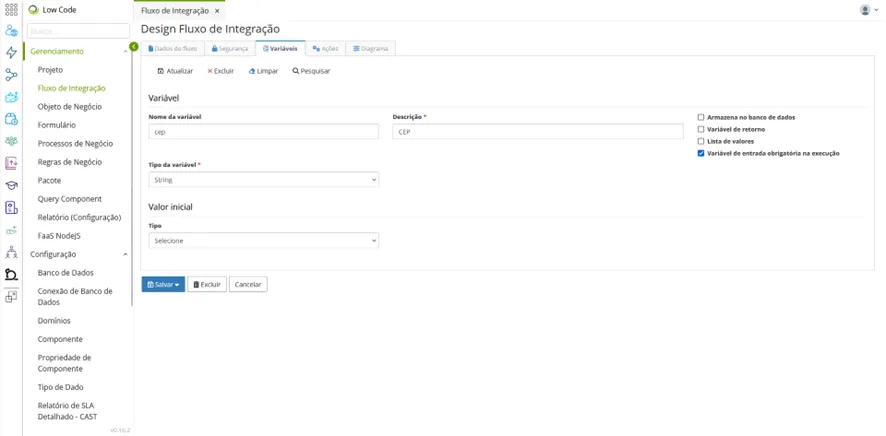Open Componente in the sidebar
This screenshot has width=886, height=436.
point(60,339)
